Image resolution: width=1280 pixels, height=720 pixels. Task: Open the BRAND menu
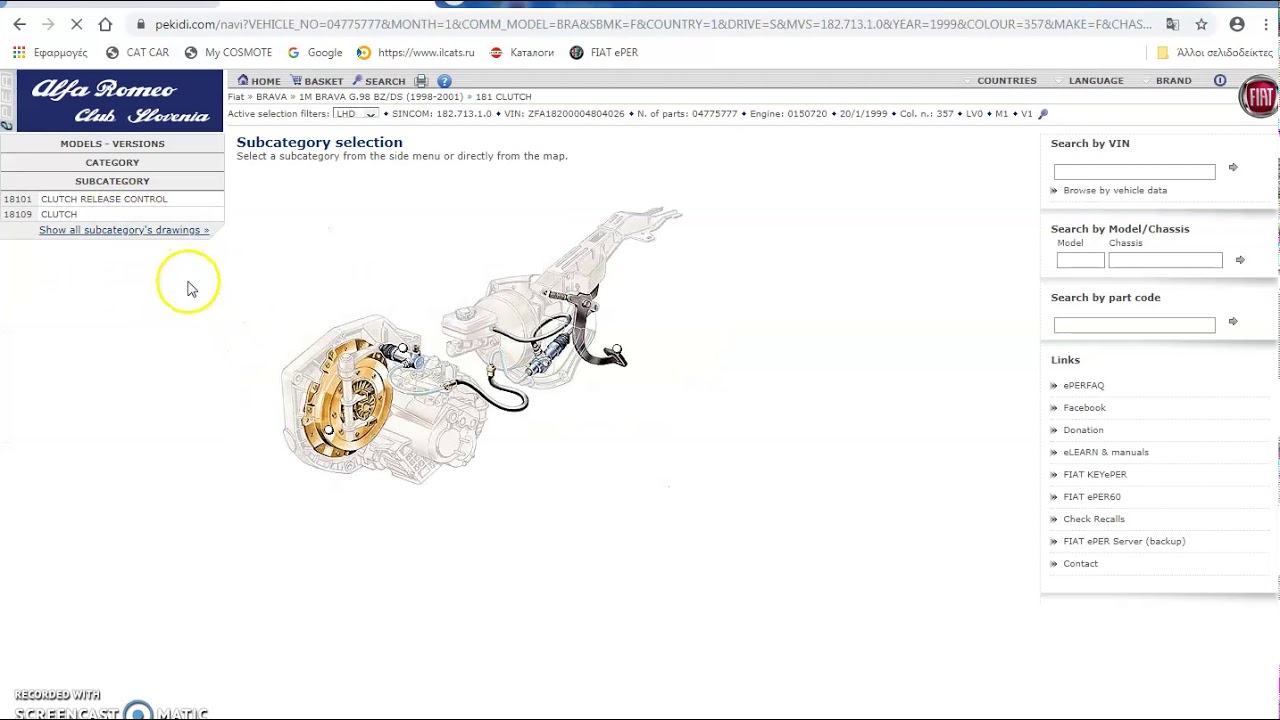[x=1174, y=81]
